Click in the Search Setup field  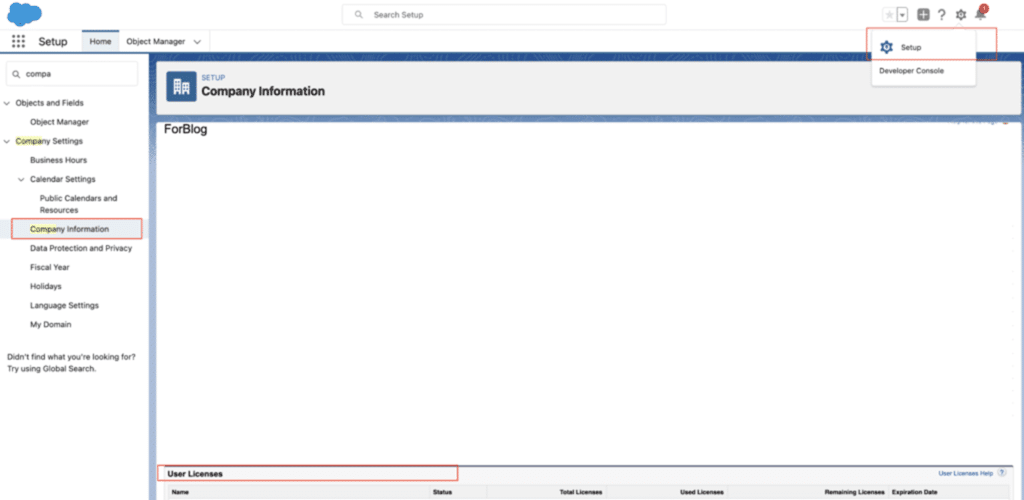[x=504, y=14]
